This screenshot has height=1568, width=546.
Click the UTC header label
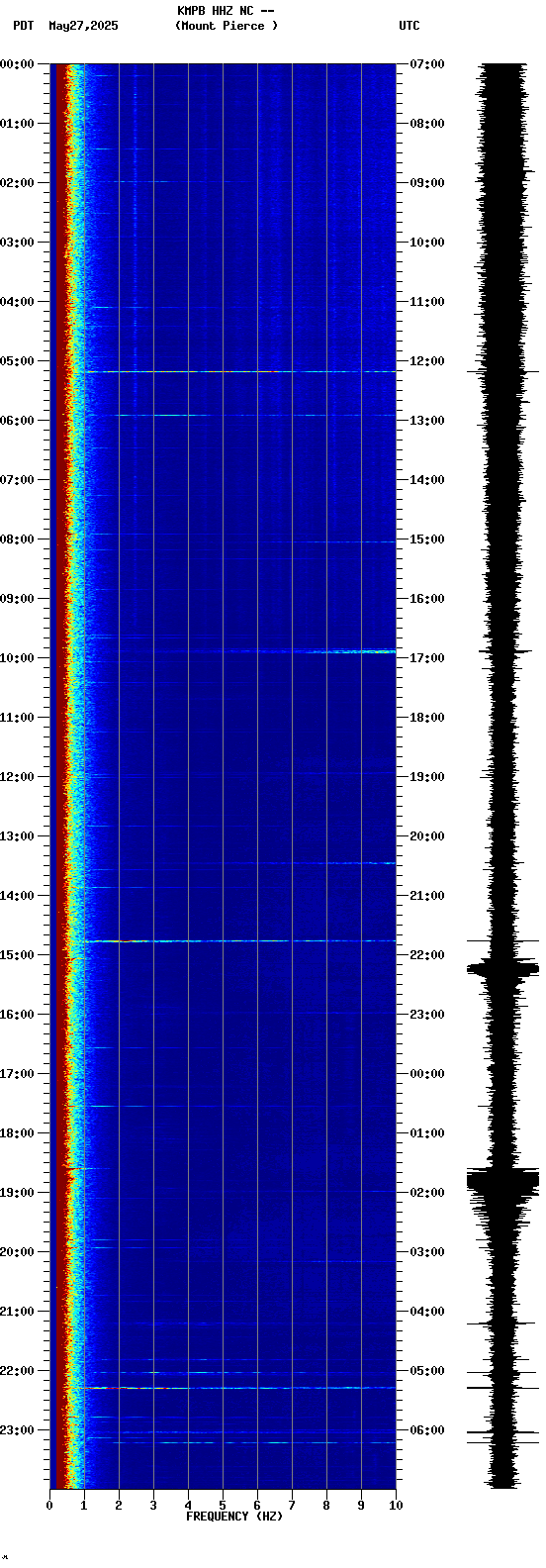click(409, 26)
